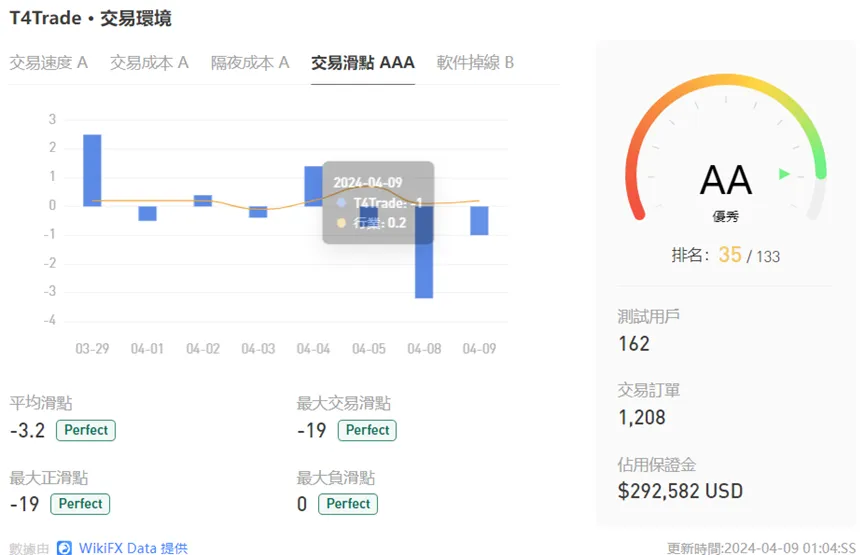The height and width of the screenshot is (555, 865).
Task: Click the 測試用戶 value 162
Action: point(634,344)
